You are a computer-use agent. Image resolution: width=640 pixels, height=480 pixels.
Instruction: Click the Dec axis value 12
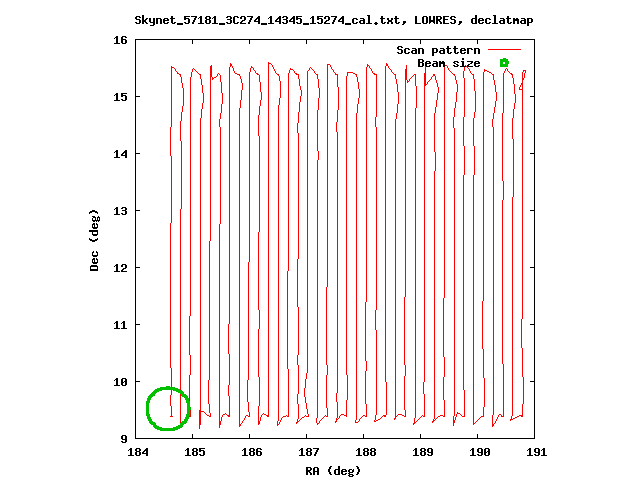120,268
